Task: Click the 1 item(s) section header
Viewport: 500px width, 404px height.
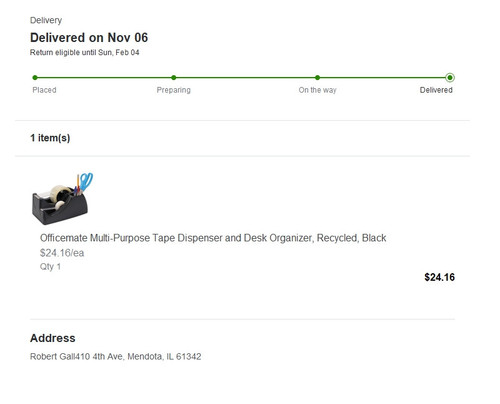Action: coord(50,138)
